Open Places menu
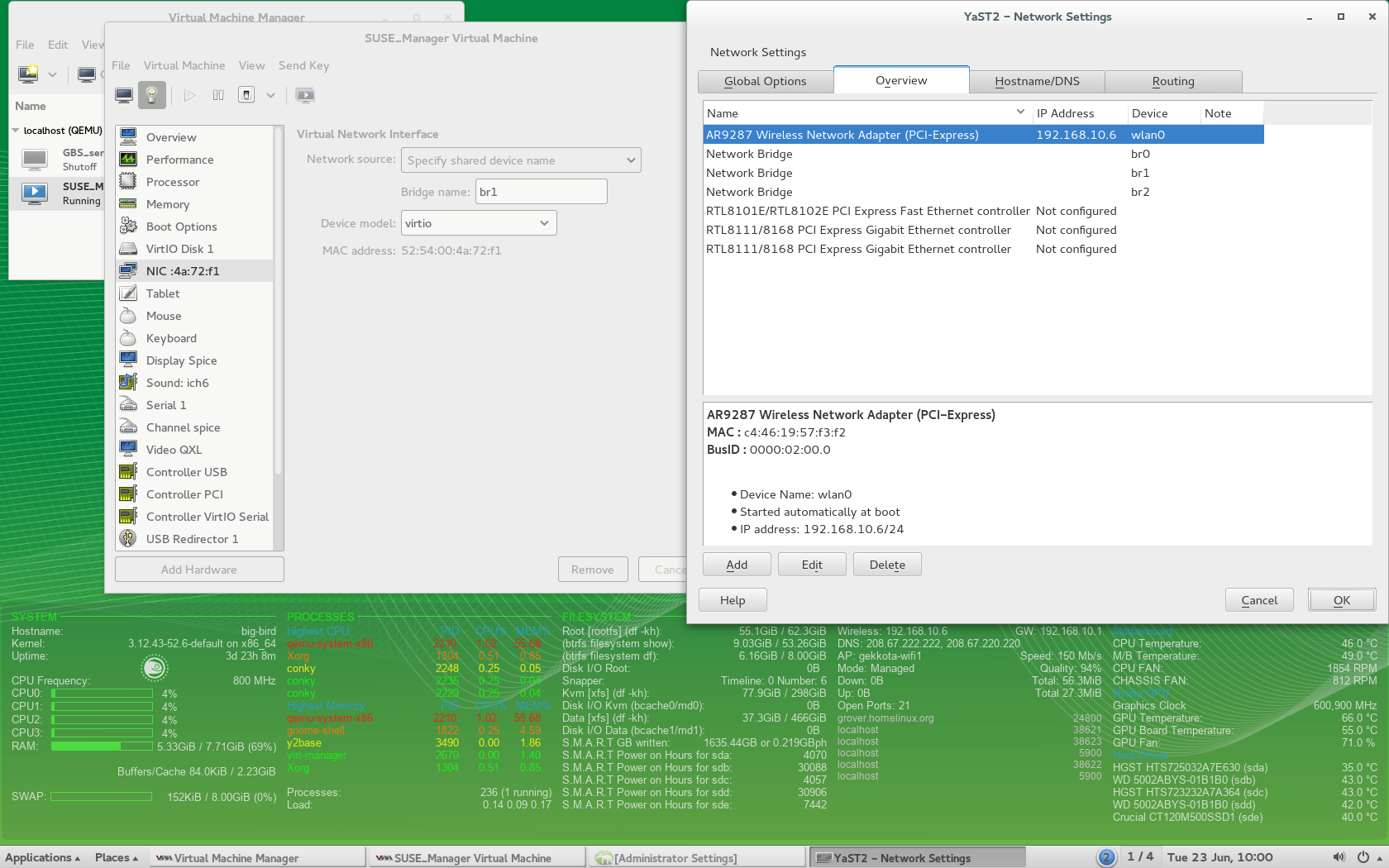Viewport: 1389px width, 868px height. 116,857
